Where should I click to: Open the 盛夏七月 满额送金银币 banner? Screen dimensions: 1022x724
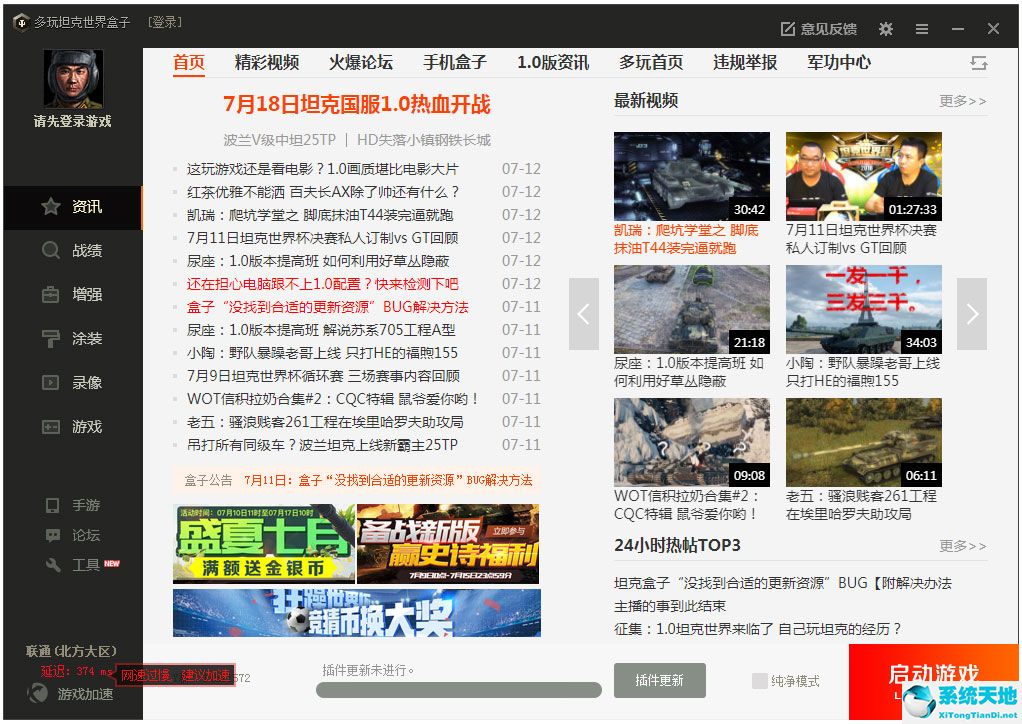click(264, 543)
